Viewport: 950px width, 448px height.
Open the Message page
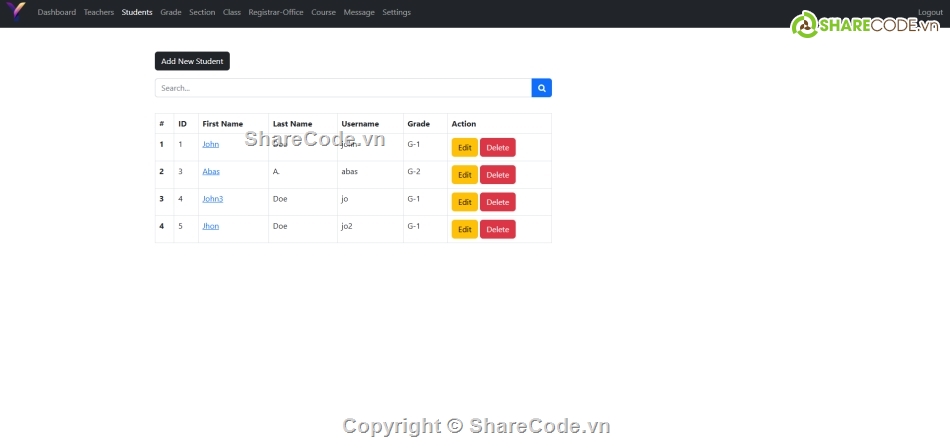[359, 13]
